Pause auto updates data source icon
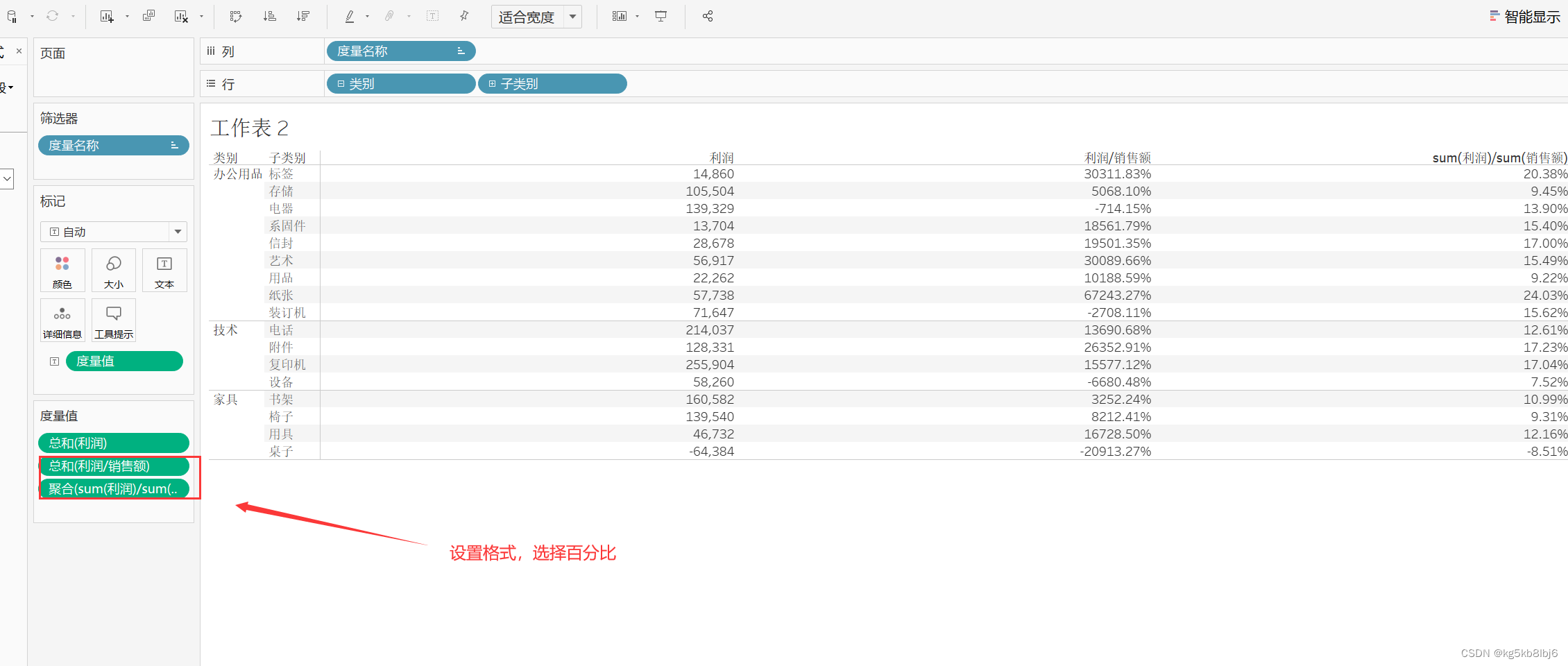This screenshot has width=1568, height=666. [12, 16]
